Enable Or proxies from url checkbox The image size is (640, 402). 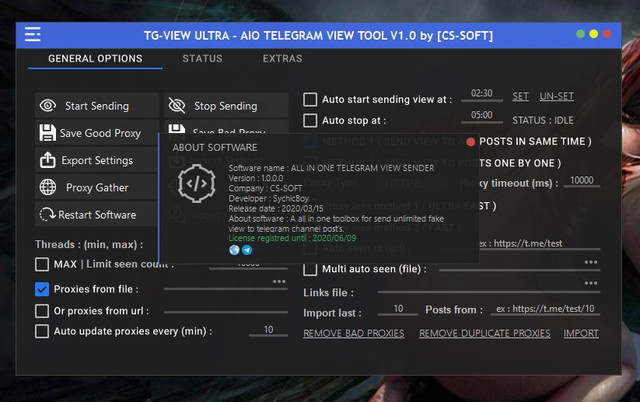point(42,311)
